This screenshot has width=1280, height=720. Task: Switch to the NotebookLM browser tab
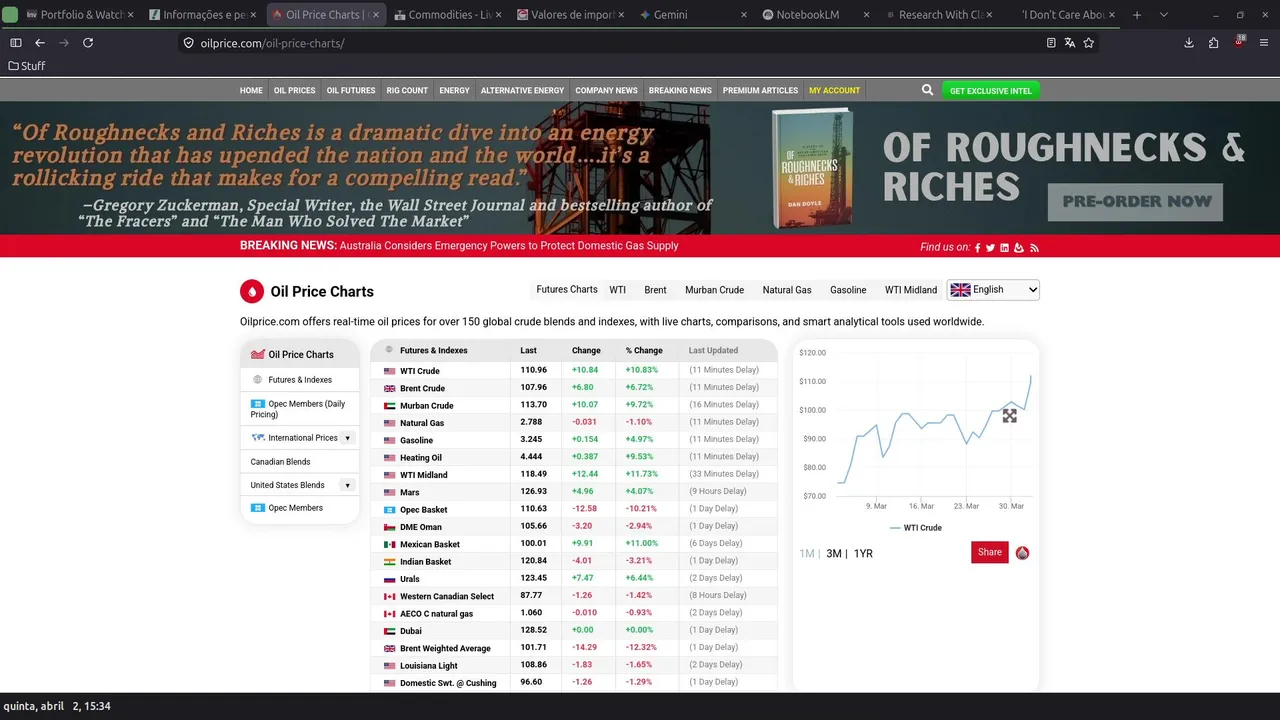coord(807,15)
